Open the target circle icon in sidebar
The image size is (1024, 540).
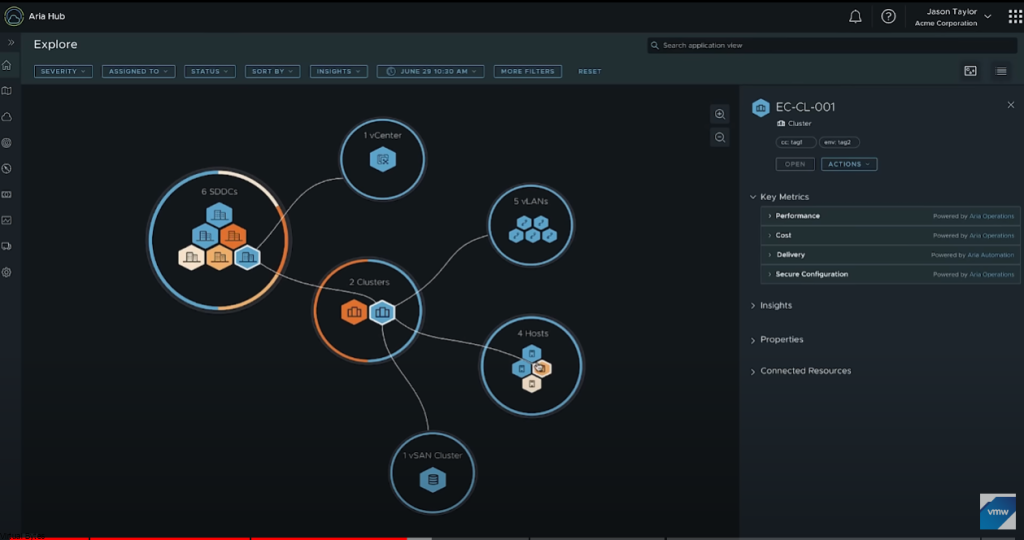click(7, 142)
